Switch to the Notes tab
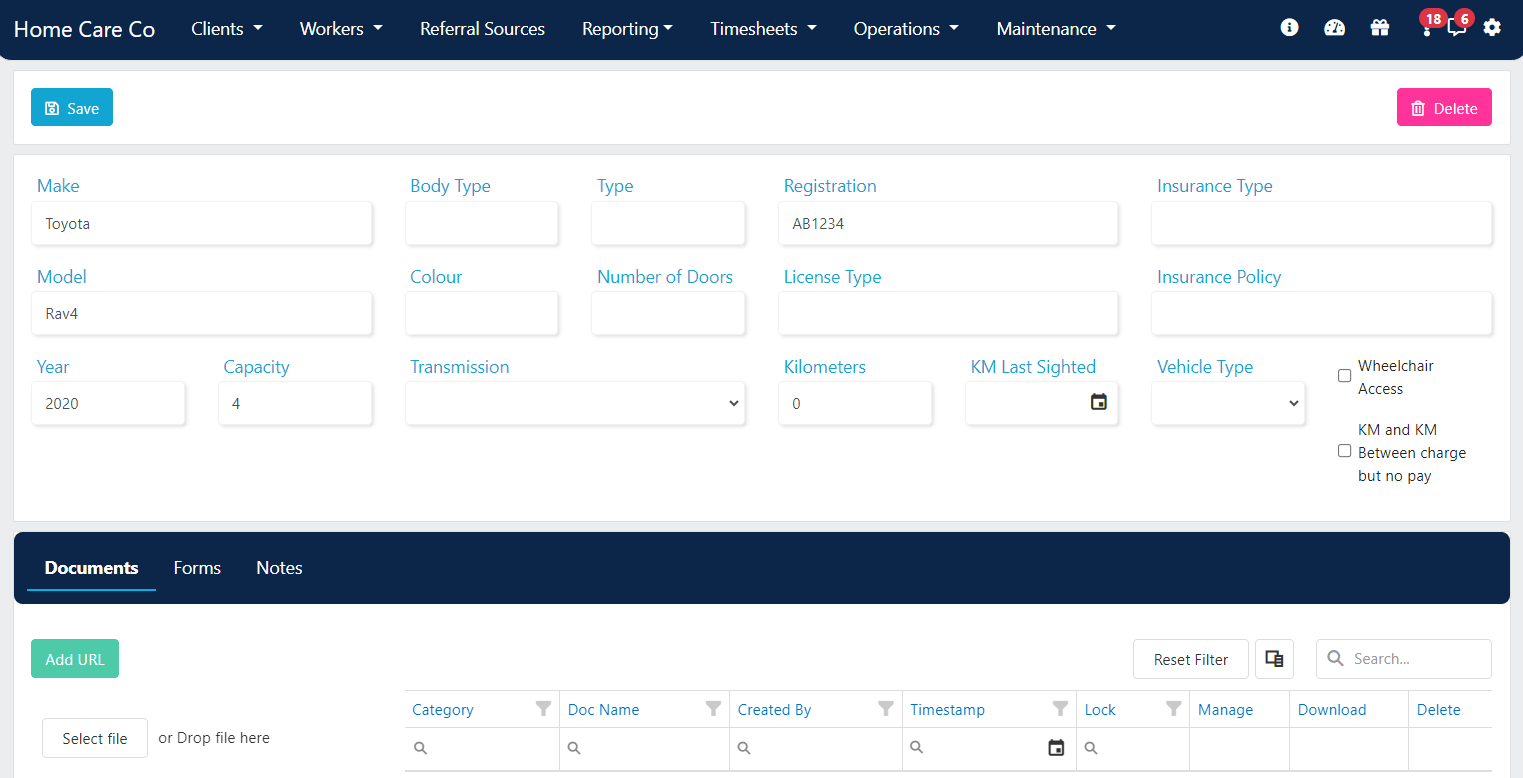This screenshot has width=1523, height=778. (279, 568)
